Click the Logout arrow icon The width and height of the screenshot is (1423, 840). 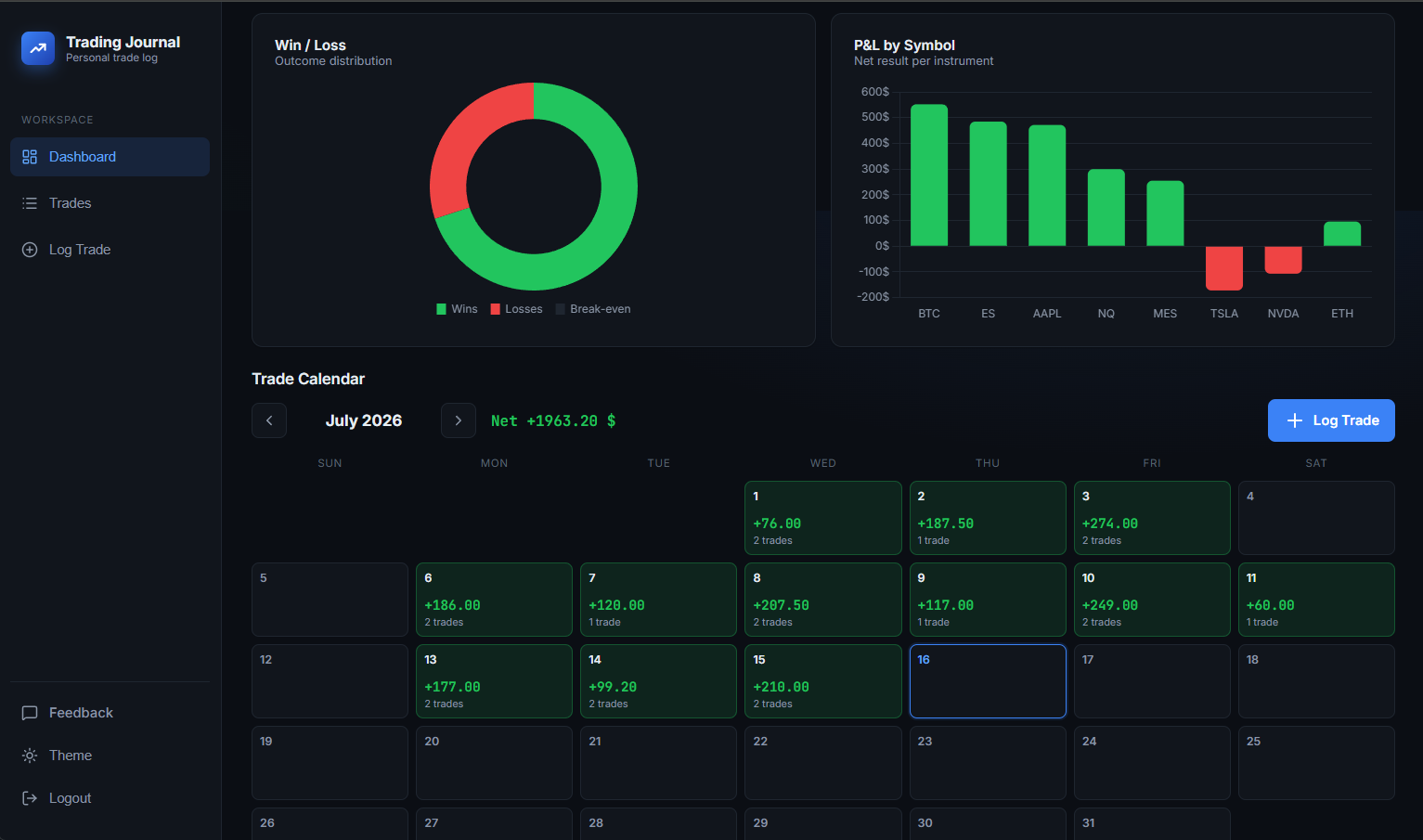(x=30, y=798)
